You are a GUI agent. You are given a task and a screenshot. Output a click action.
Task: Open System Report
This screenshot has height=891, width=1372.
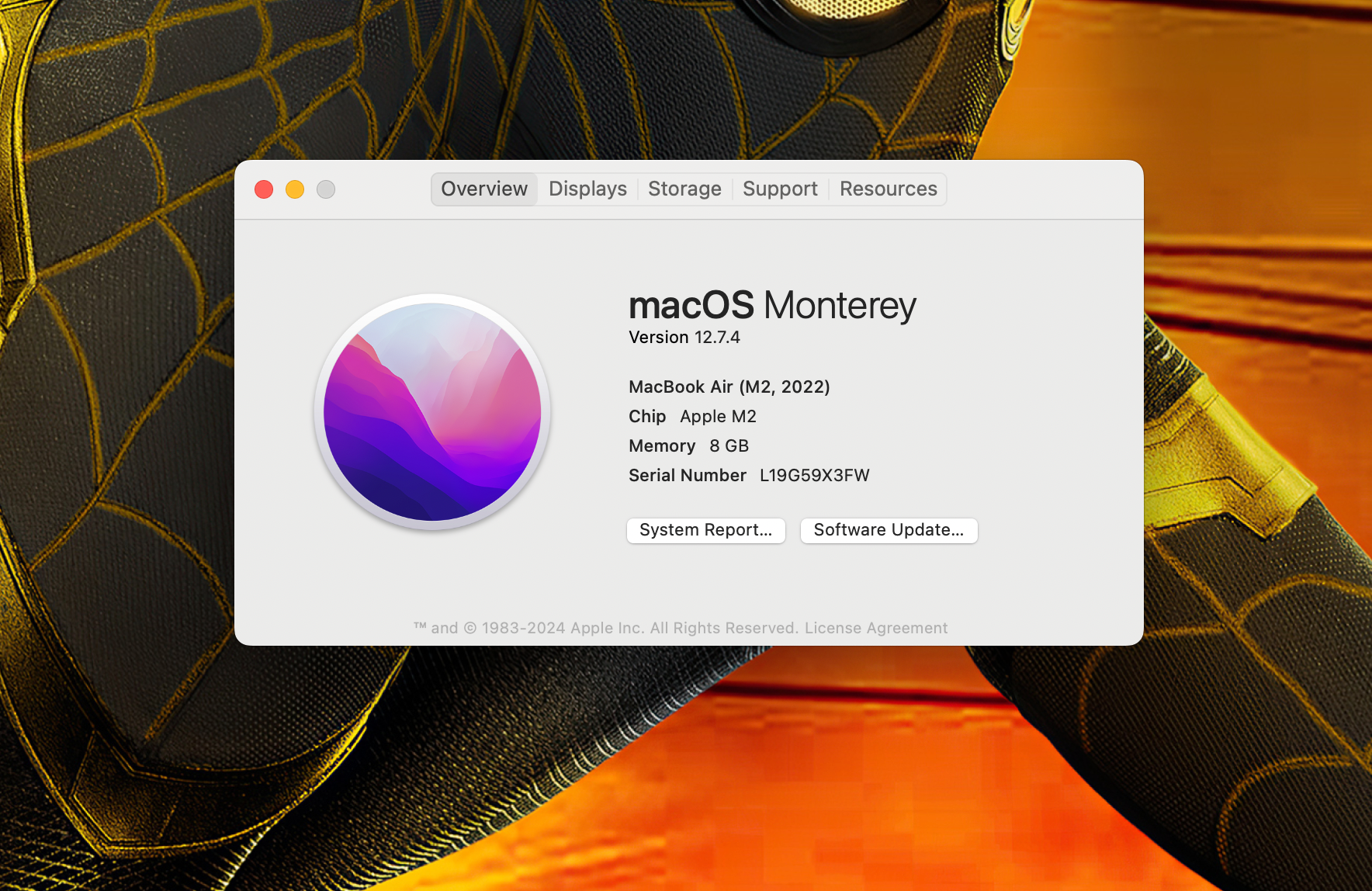pos(705,530)
